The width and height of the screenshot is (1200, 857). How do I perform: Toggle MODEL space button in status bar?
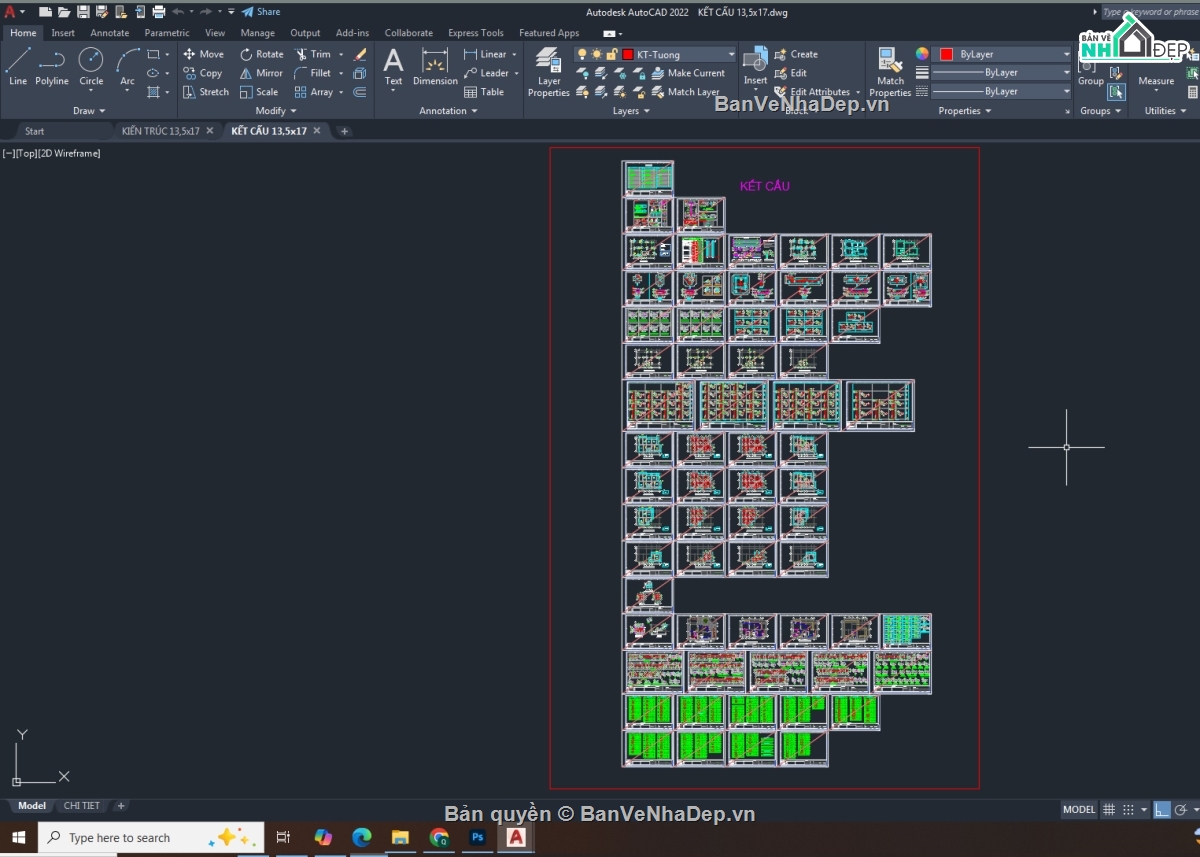coord(1079,809)
